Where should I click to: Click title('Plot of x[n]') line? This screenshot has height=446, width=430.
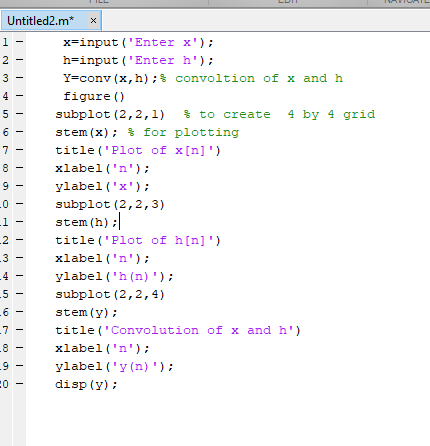(138, 151)
